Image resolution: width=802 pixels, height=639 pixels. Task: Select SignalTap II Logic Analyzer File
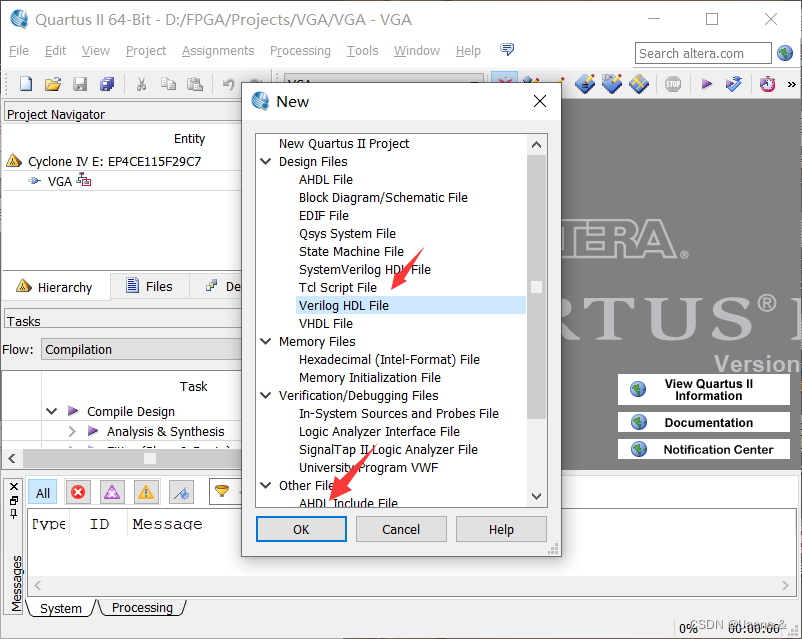coord(388,450)
